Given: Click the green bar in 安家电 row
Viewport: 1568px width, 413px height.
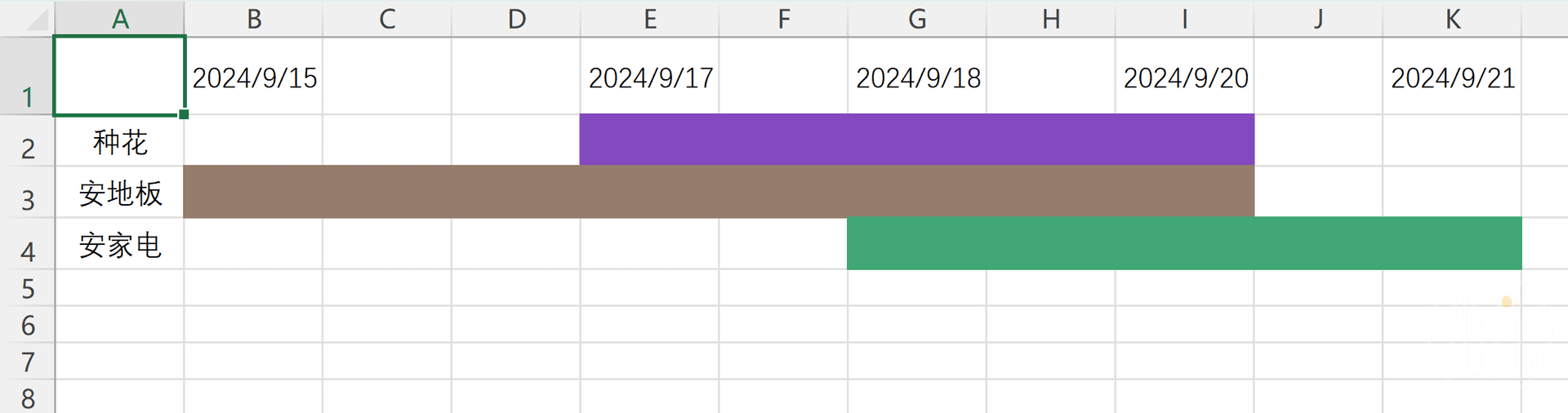Looking at the screenshot, I should pos(1184,243).
